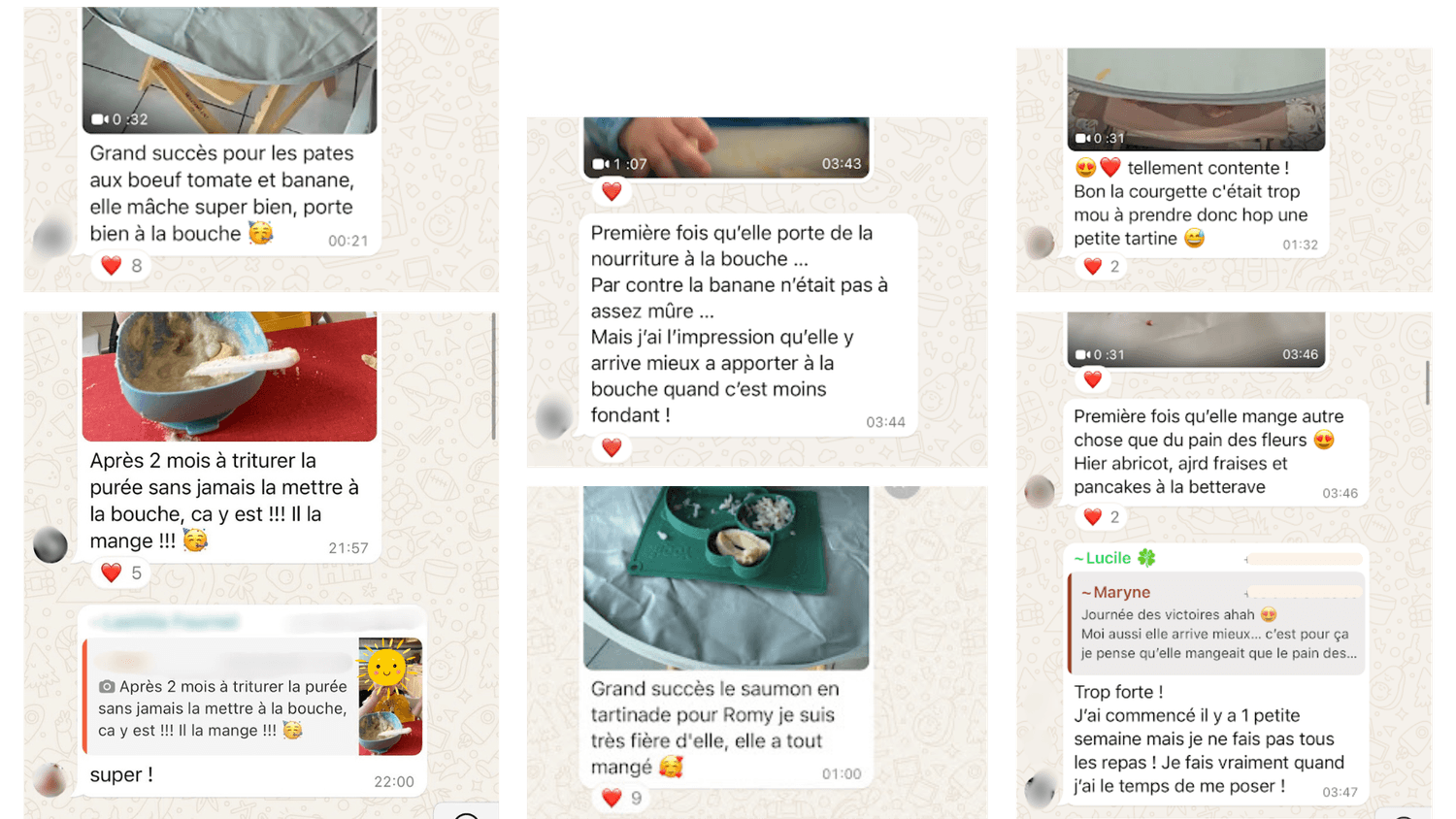Play the 0:32 video clip
The image size is (1456, 819).
229,70
